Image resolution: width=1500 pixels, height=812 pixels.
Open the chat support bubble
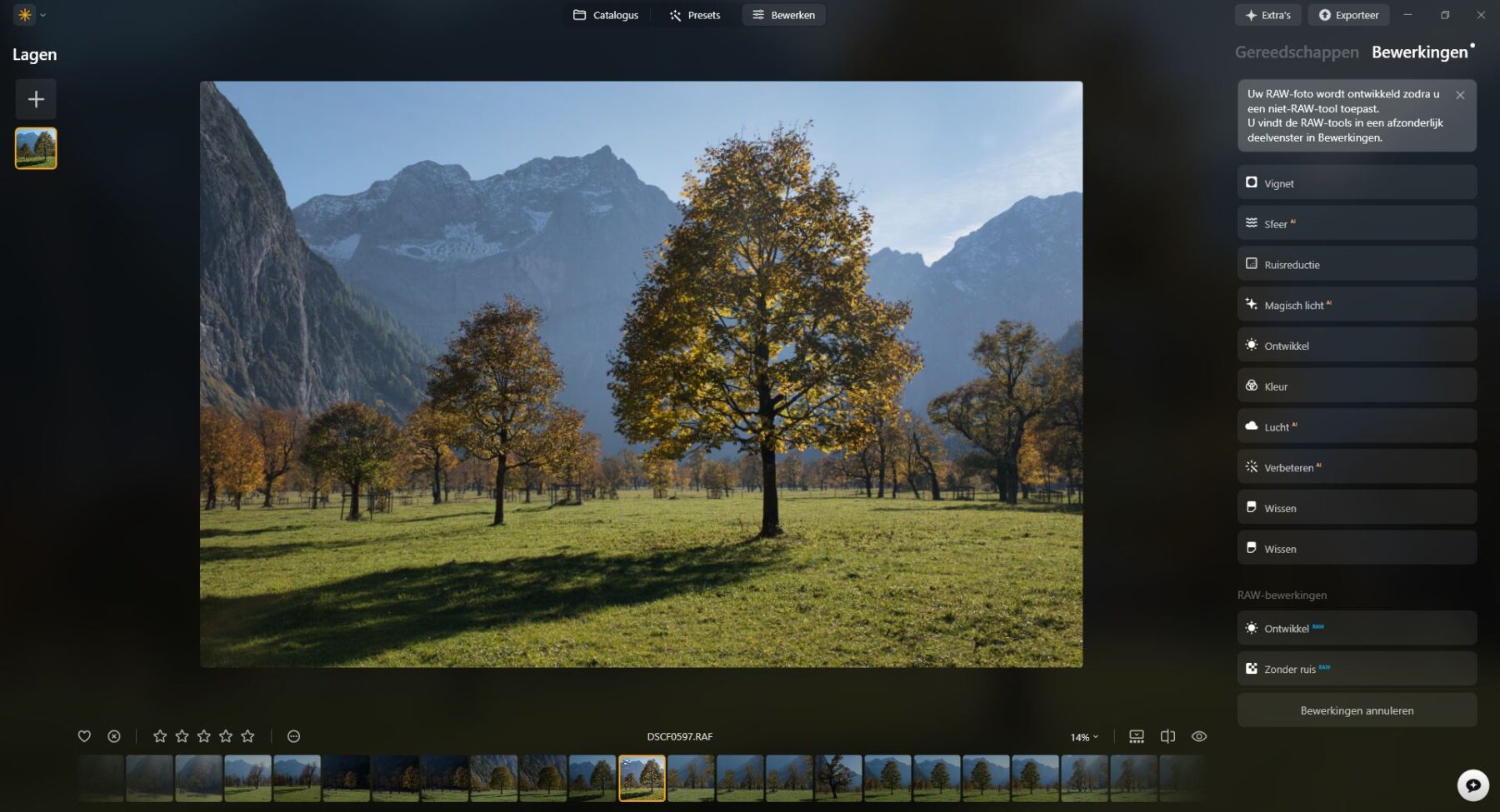pos(1472,785)
